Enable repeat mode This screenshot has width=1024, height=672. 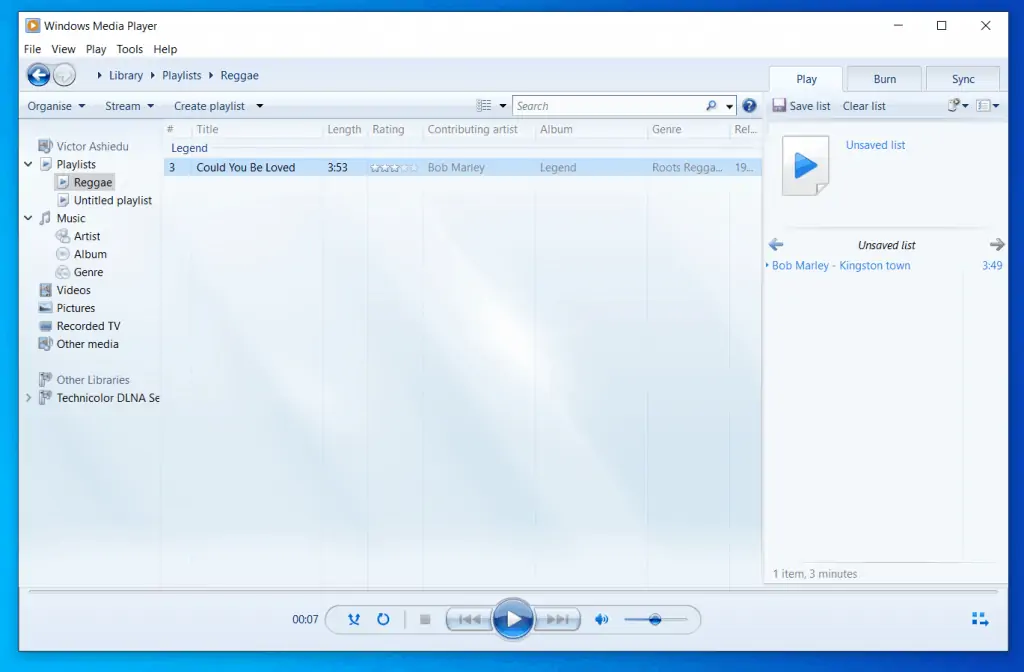(383, 619)
